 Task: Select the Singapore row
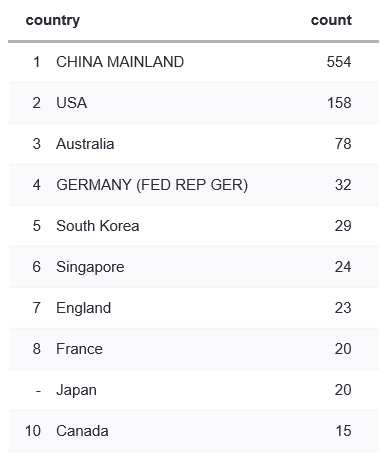tap(194, 267)
